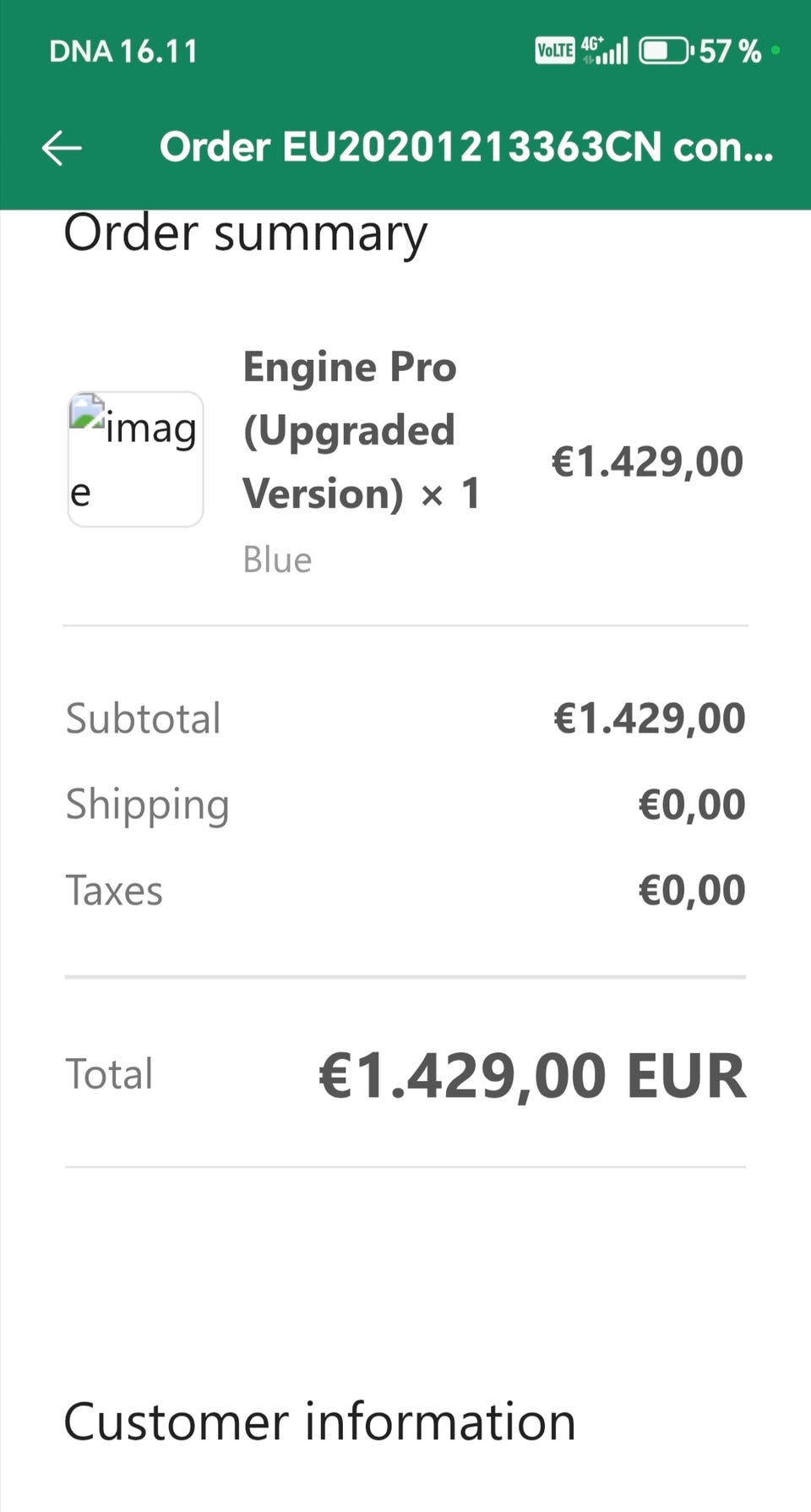Tap the DNA carrier clock text
This screenshot has width=811, height=1512.
(123, 52)
